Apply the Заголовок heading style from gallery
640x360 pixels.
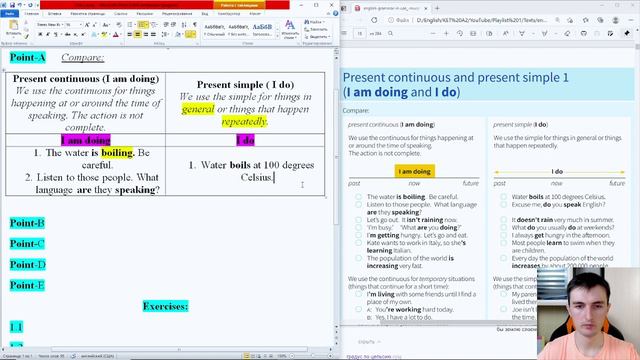(262, 31)
